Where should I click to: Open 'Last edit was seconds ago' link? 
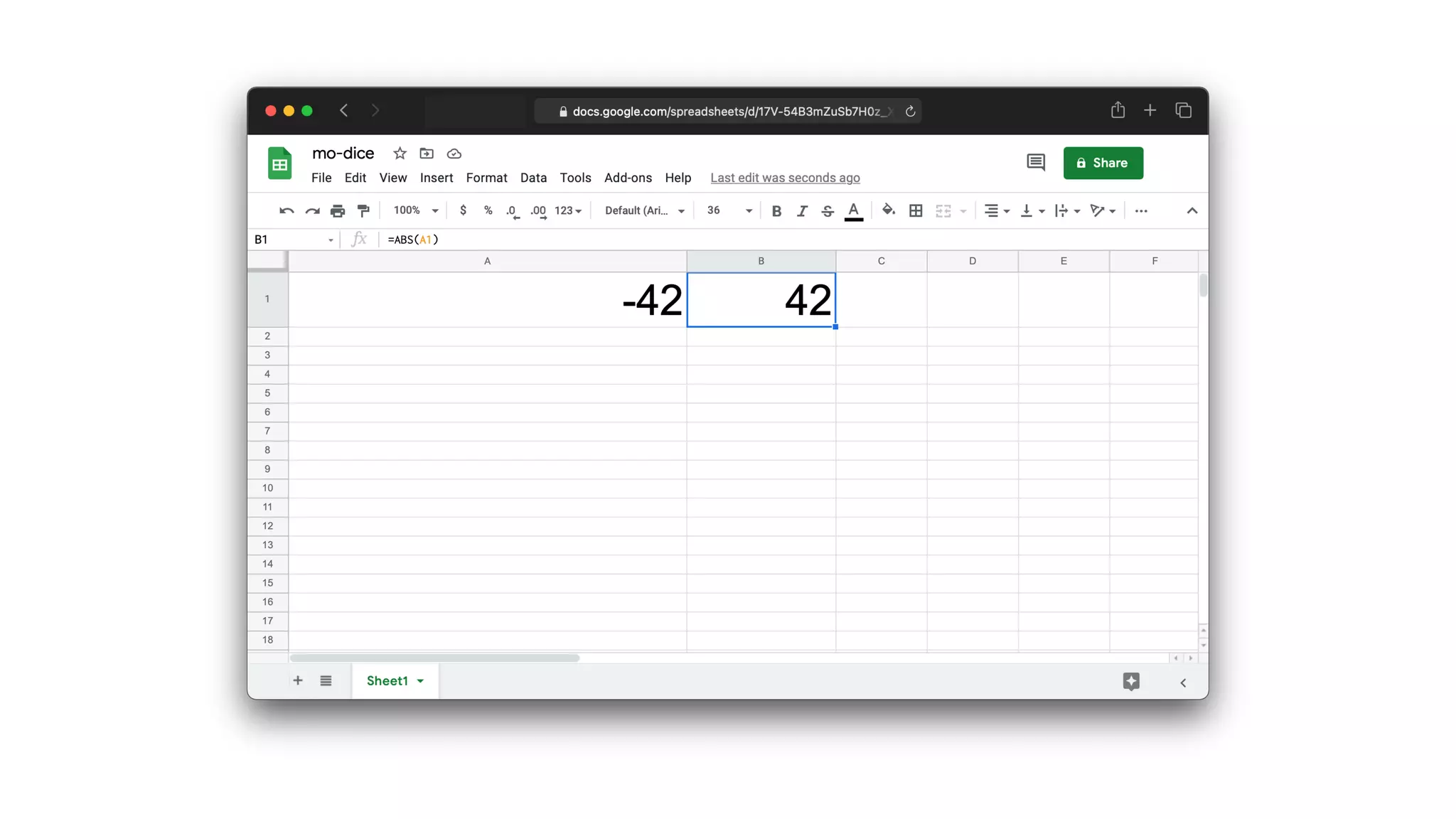(785, 178)
